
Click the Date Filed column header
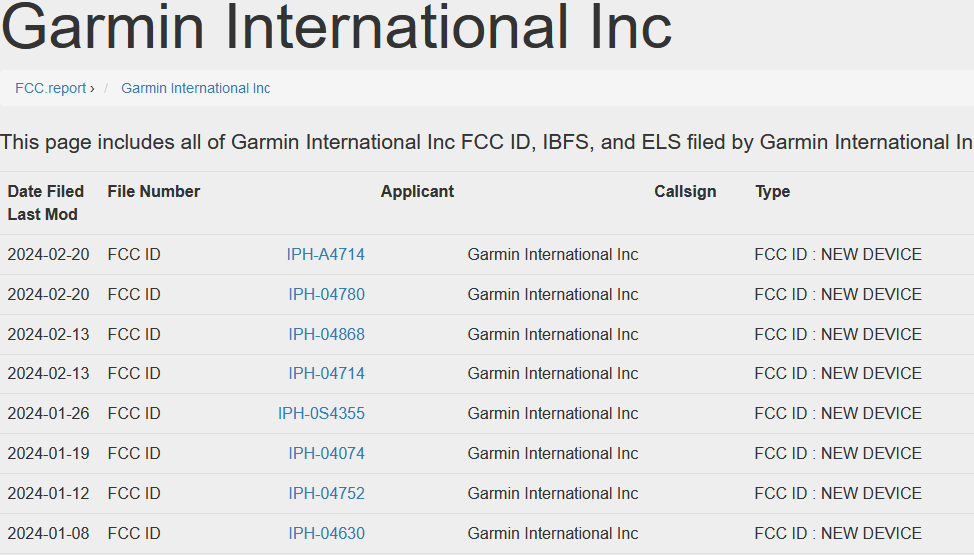point(46,191)
